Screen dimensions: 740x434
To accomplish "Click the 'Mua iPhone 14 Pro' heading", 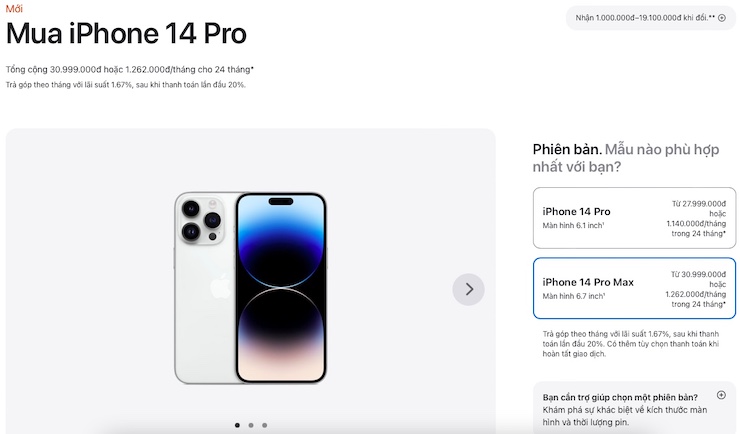I will 126,33.
